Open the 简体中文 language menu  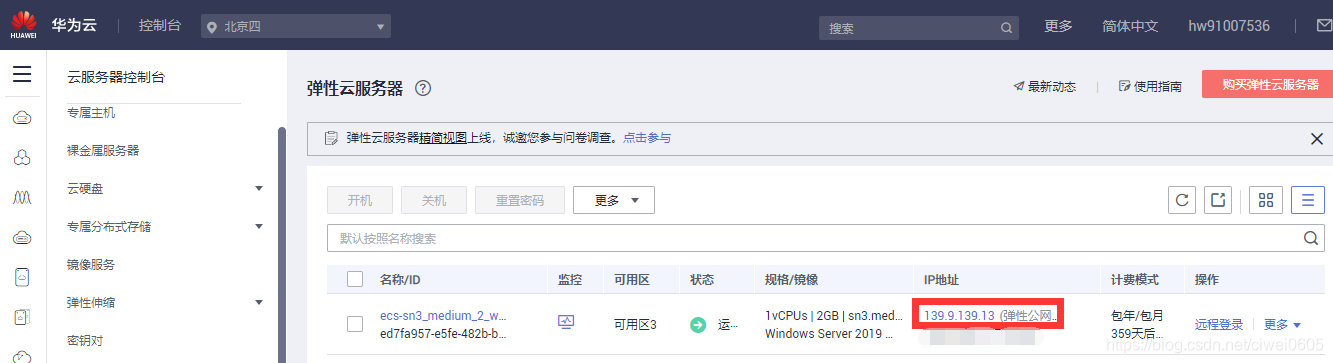pyautogui.click(x=1130, y=26)
